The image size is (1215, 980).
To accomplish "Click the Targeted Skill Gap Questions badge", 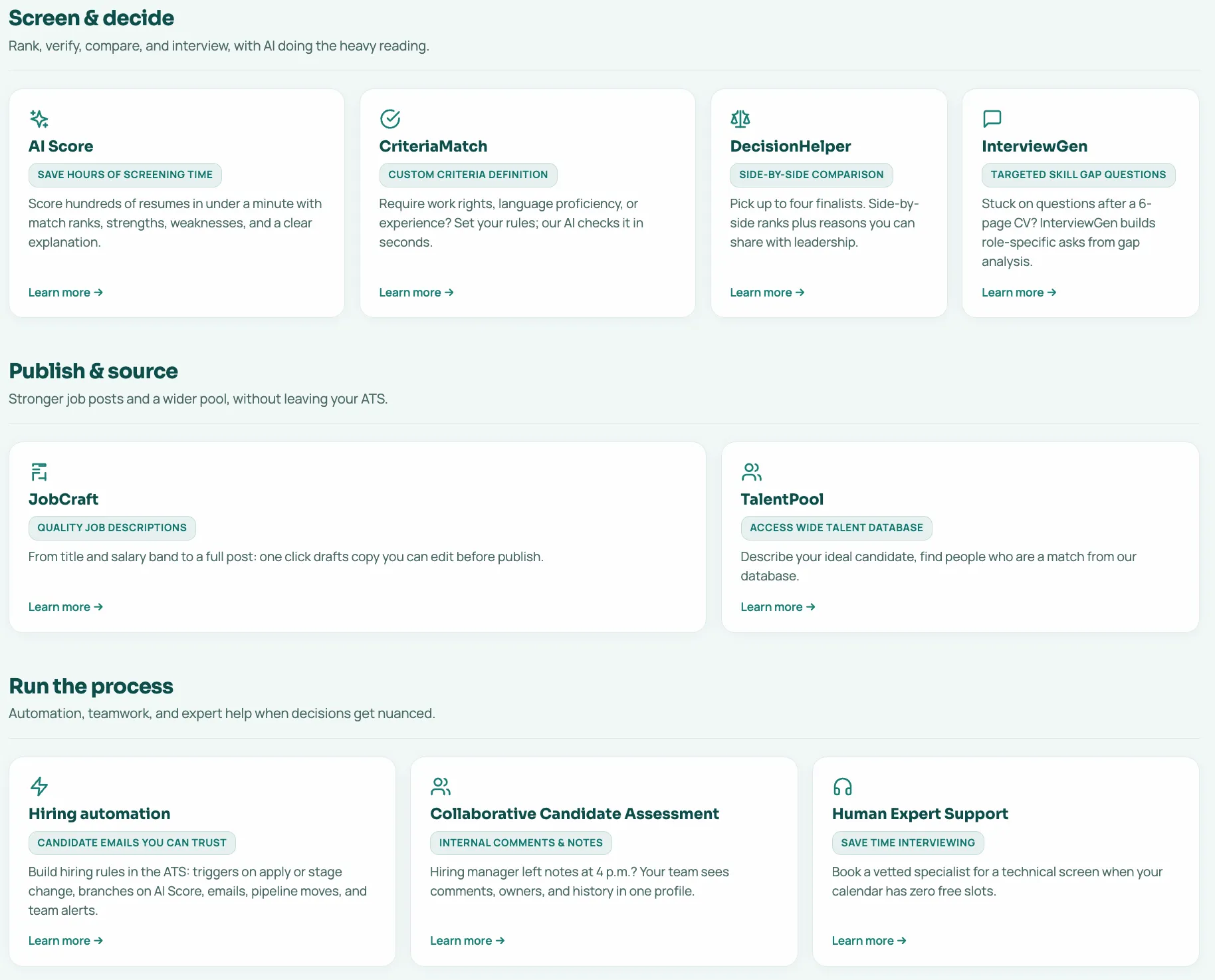I will pos(1079,175).
